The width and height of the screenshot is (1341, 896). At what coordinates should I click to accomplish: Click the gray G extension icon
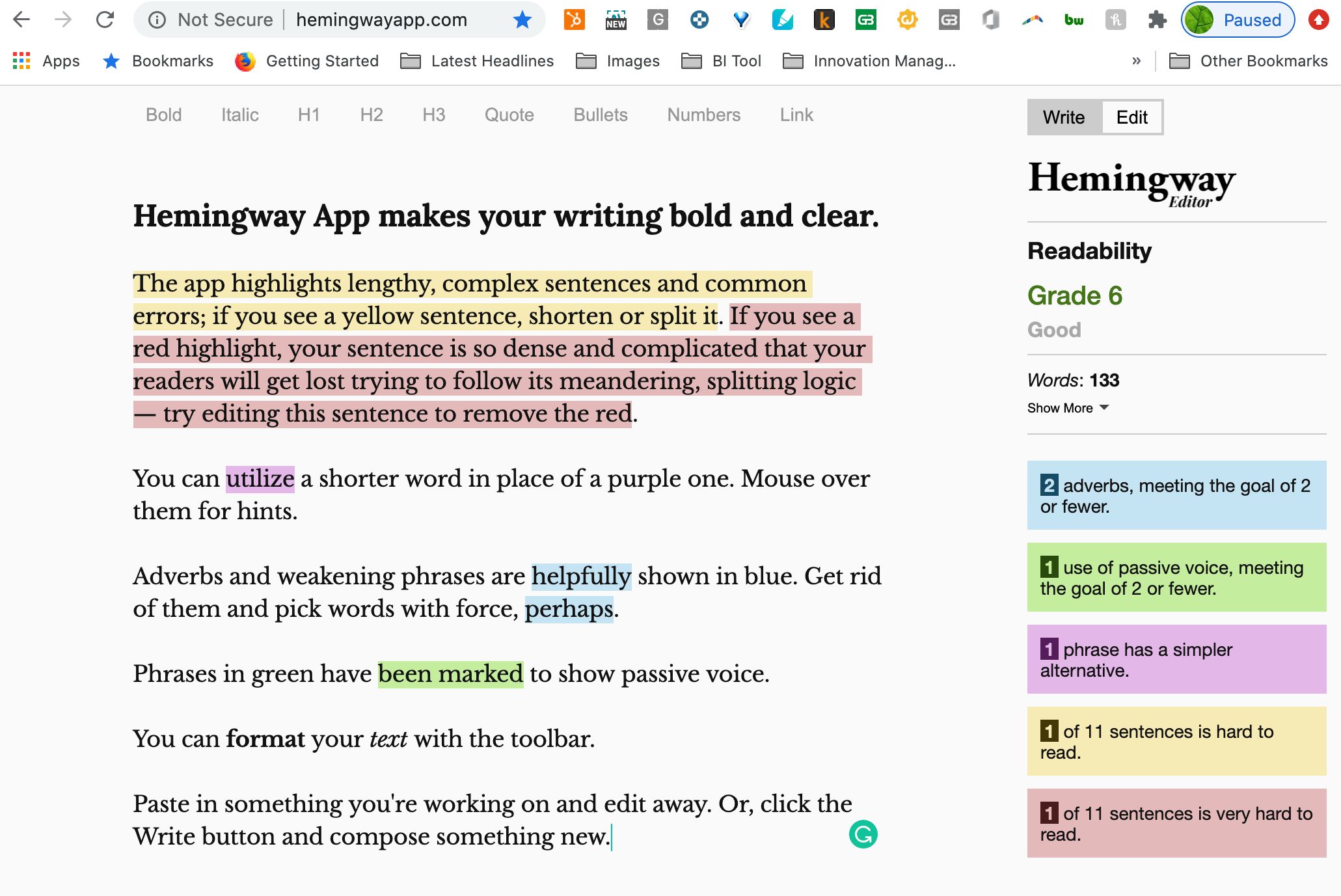pyautogui.click(x=658, y=20)
